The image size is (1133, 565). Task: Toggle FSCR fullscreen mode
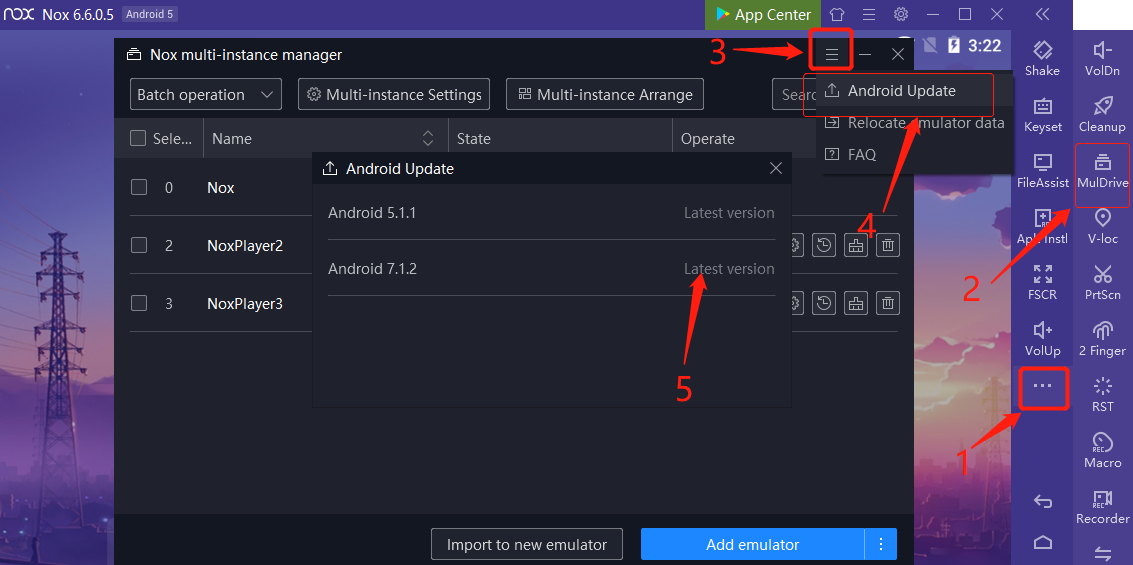[x=1043, y=282]
